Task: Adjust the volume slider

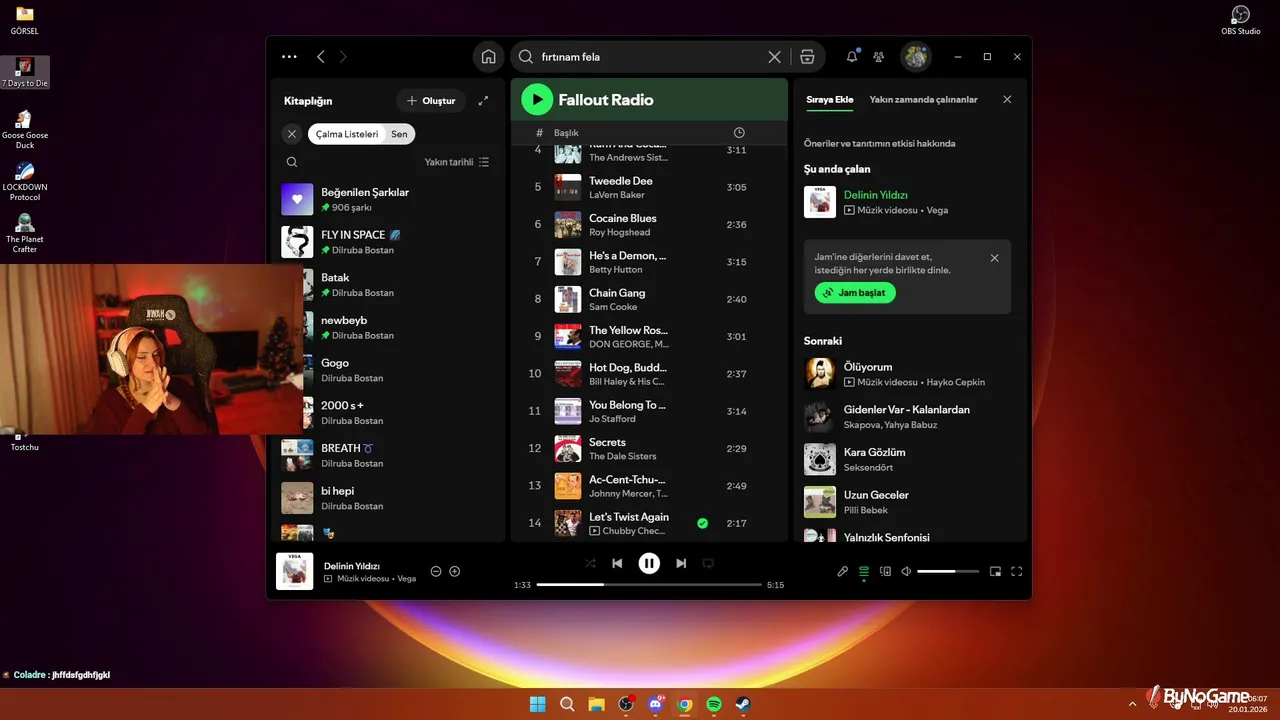Action: pyautogui.click(x=949, y=571)
